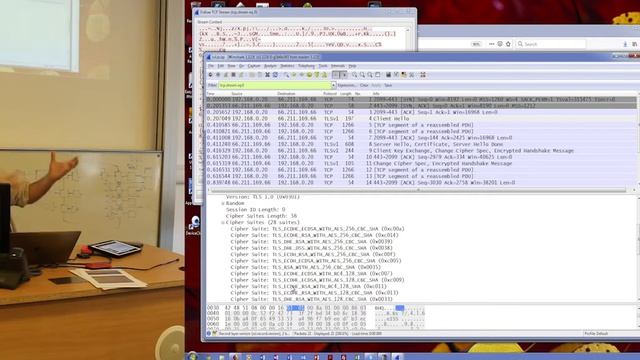Image resolution: width=640 pixels, height=360 pixels.
Task: Select the Client Hello packet row
Action: [421, 118]
